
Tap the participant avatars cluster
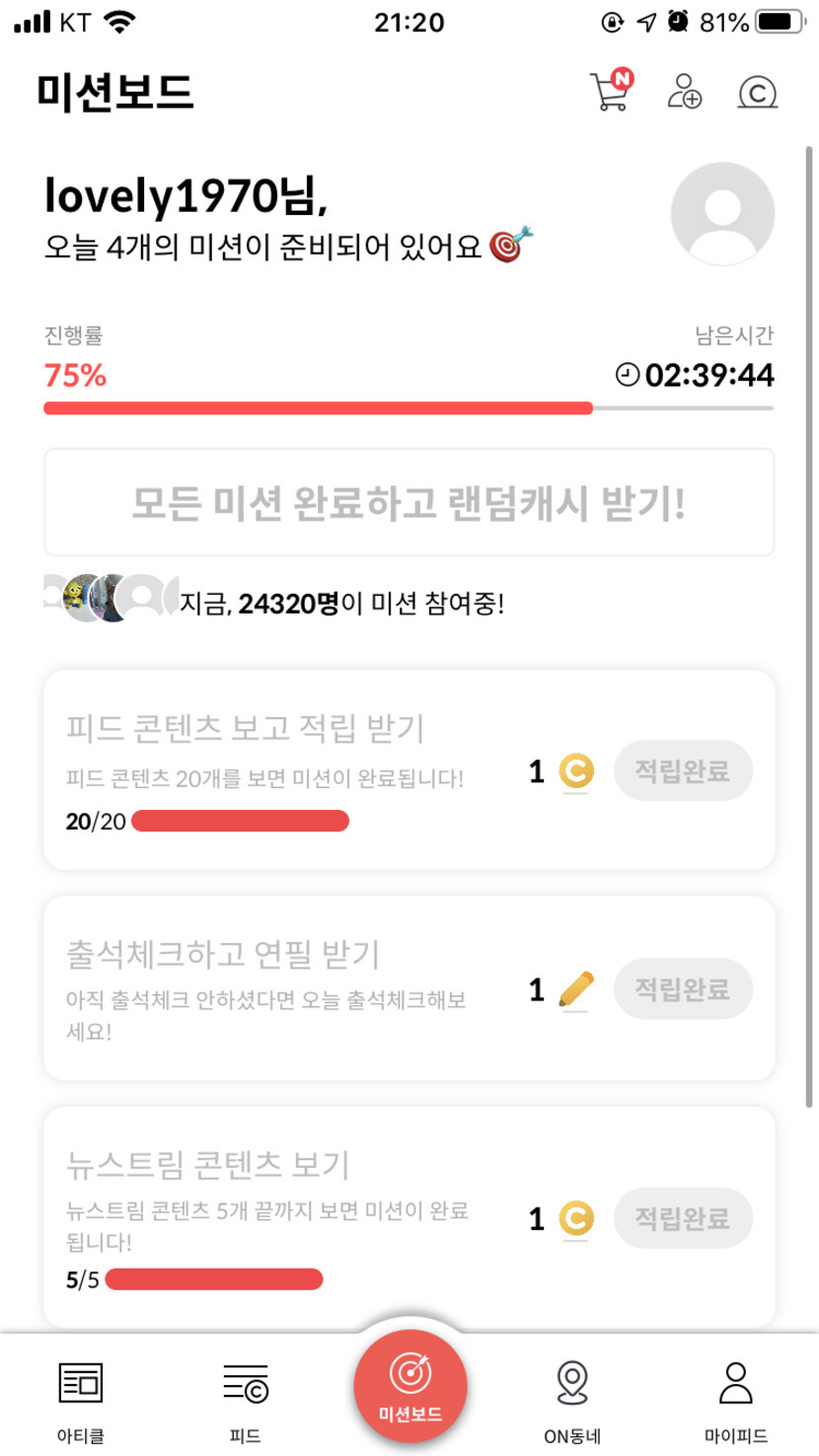coord(112,598)
